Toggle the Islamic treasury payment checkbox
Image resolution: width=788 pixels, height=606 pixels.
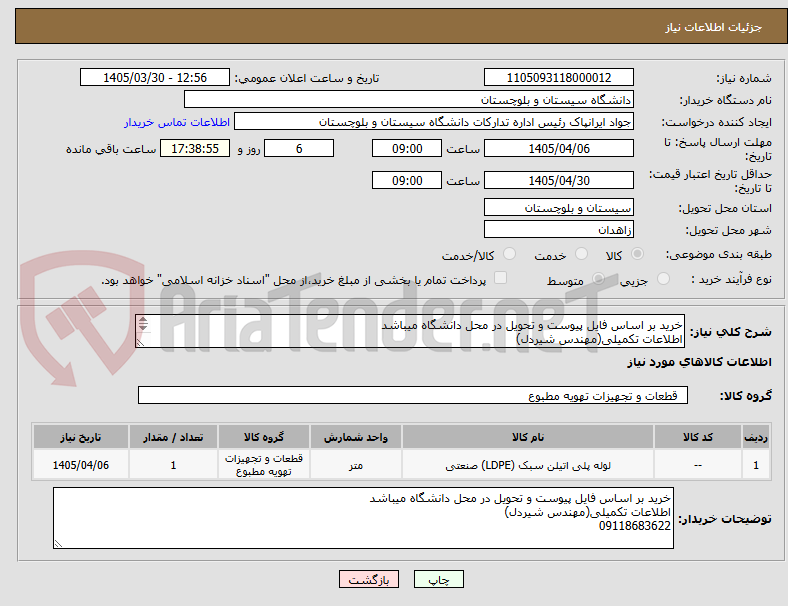click(x=501, y=278)
